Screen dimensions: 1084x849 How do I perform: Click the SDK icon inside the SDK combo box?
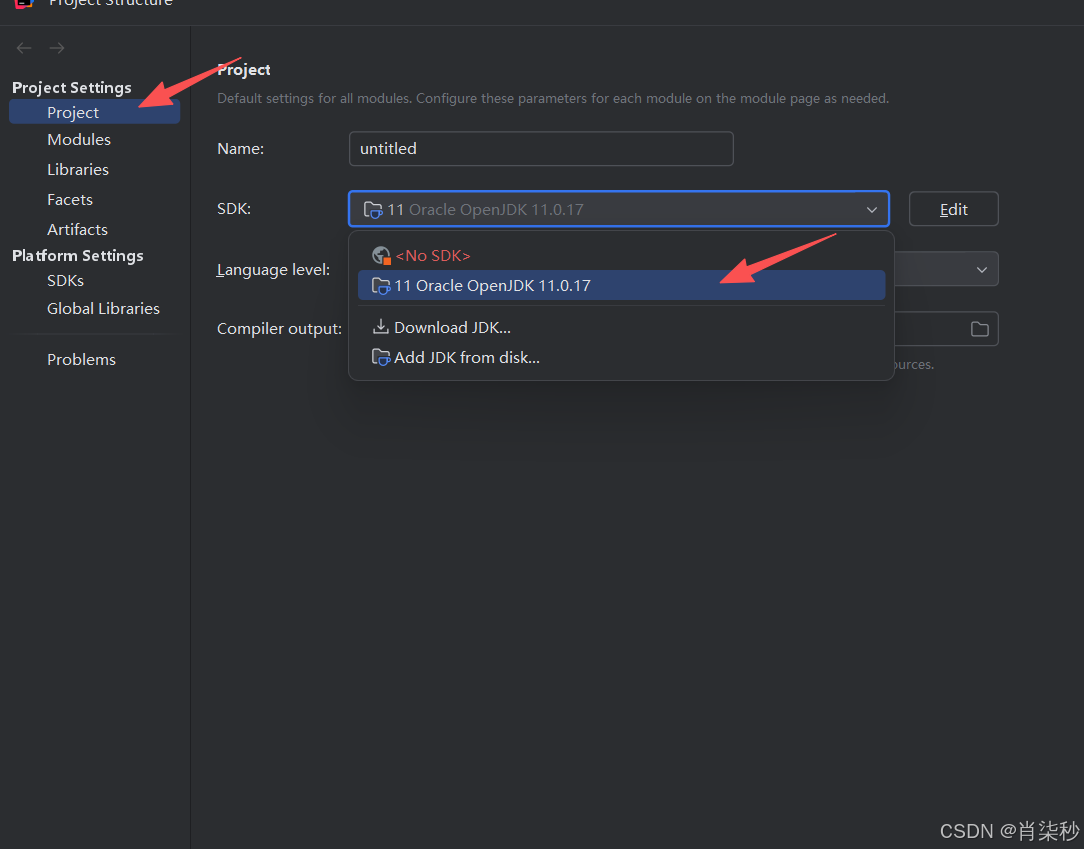(373, 209)
